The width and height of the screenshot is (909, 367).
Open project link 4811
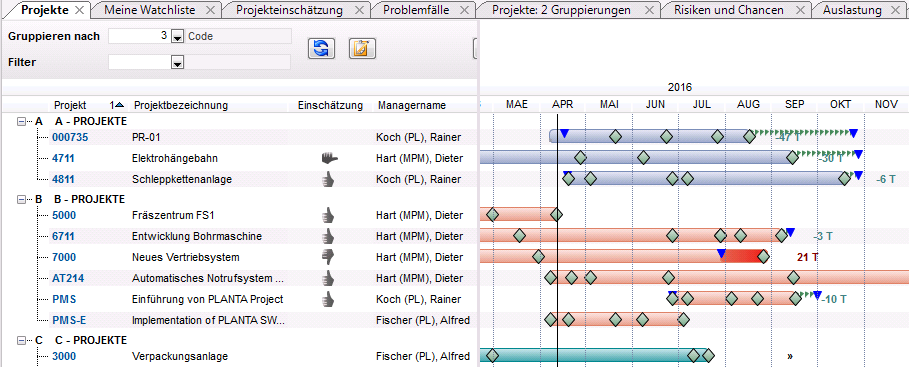tap(63, 179)
